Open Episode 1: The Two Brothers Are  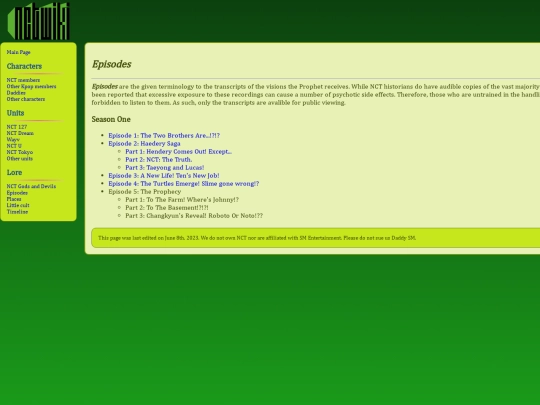point(164,136)
